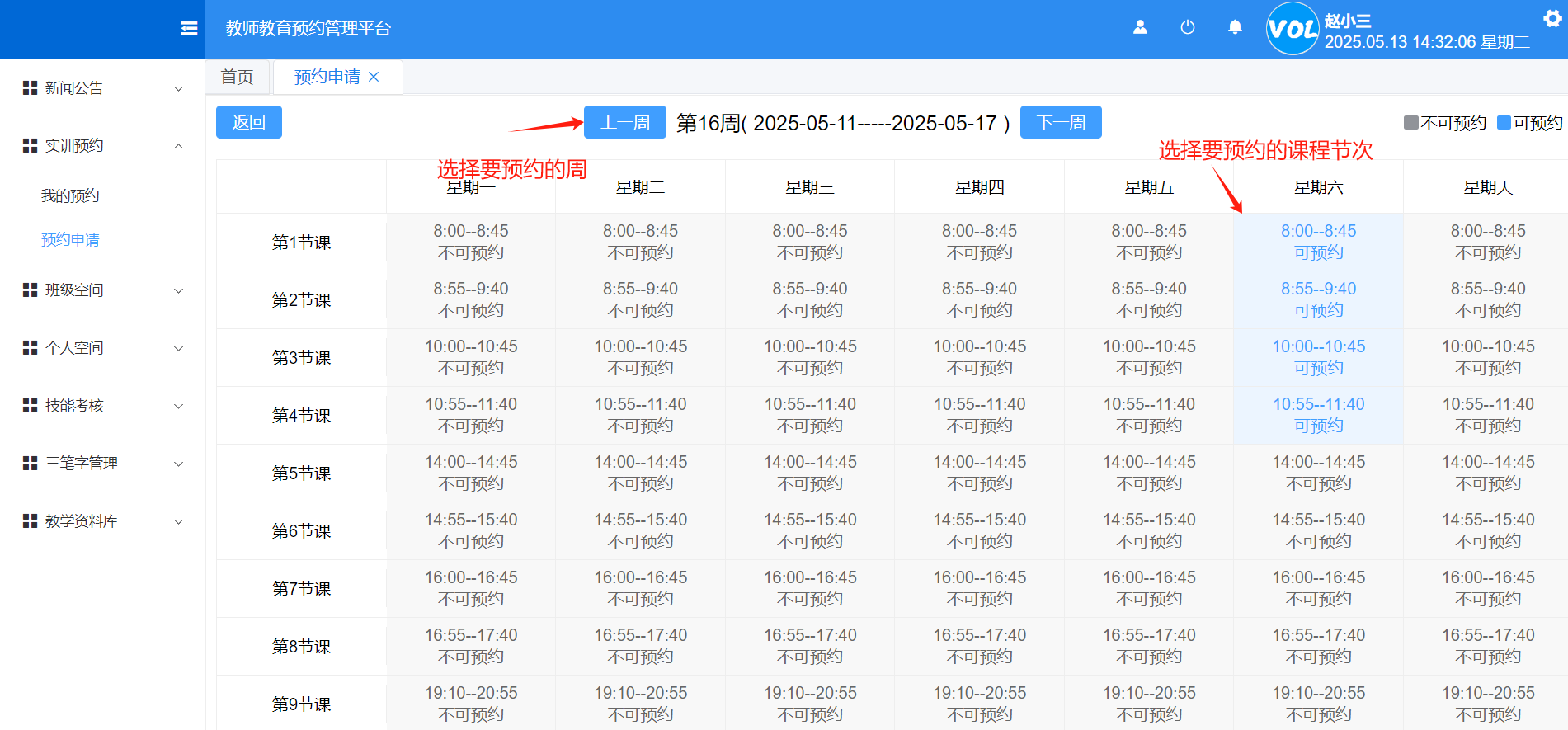
Task: Click the VOL avatar logo
Action: pyautogui.click(x=1292, y=29)
